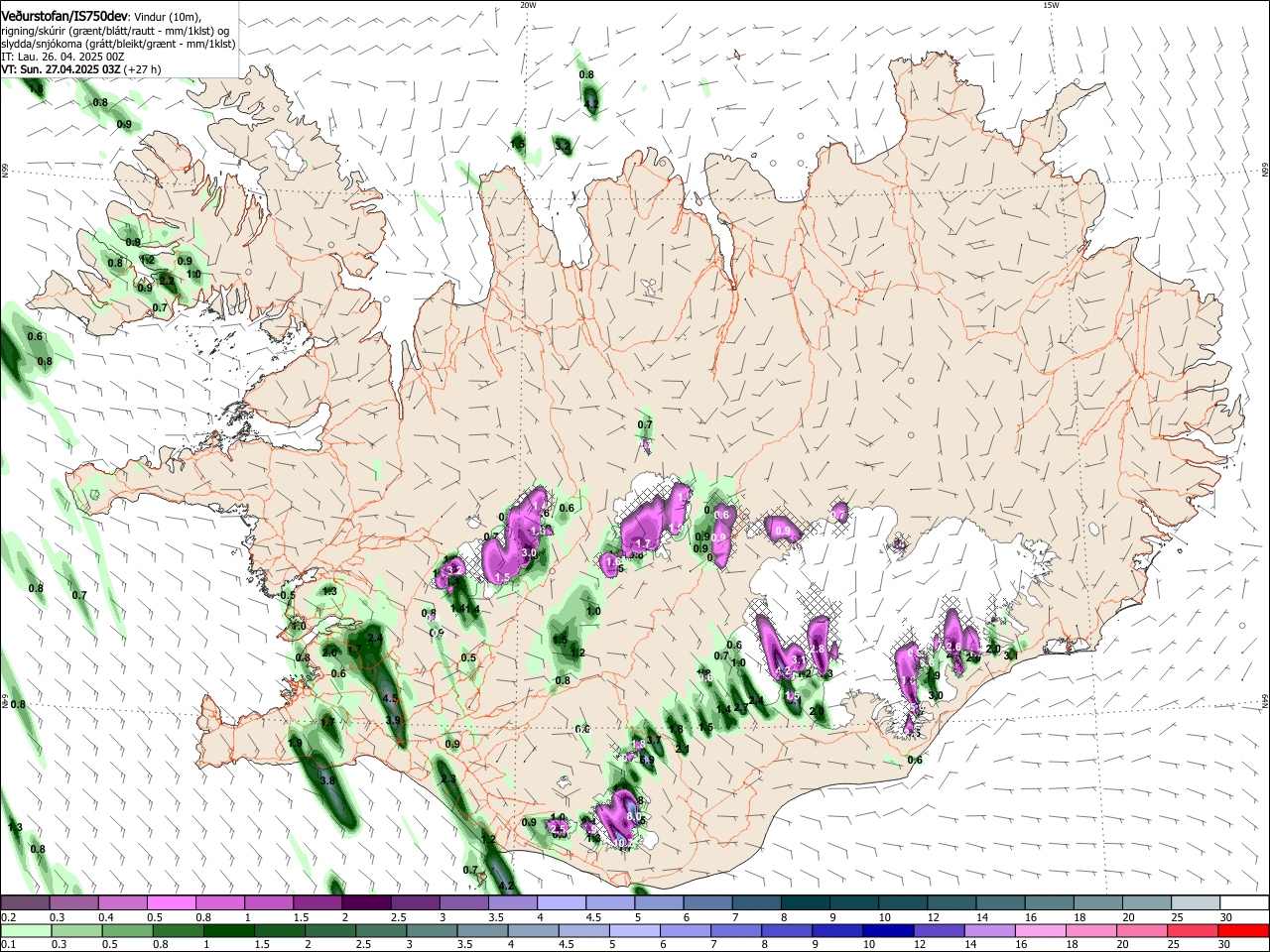Screen dimensions: 1270x952
Task: Pick the white swatch after 30 in the snow legend
Action: pyautogui.click(x=1244, y=903)
